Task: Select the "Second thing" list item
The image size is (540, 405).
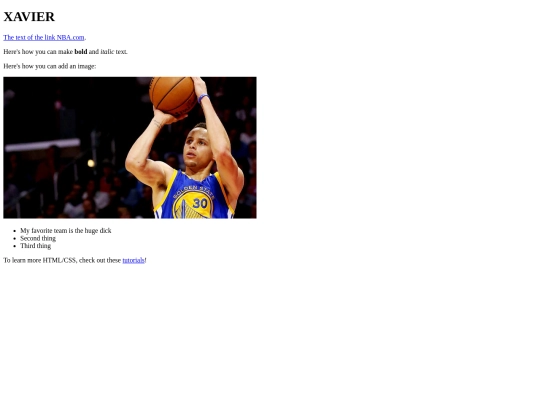Action: pos(38,238)
